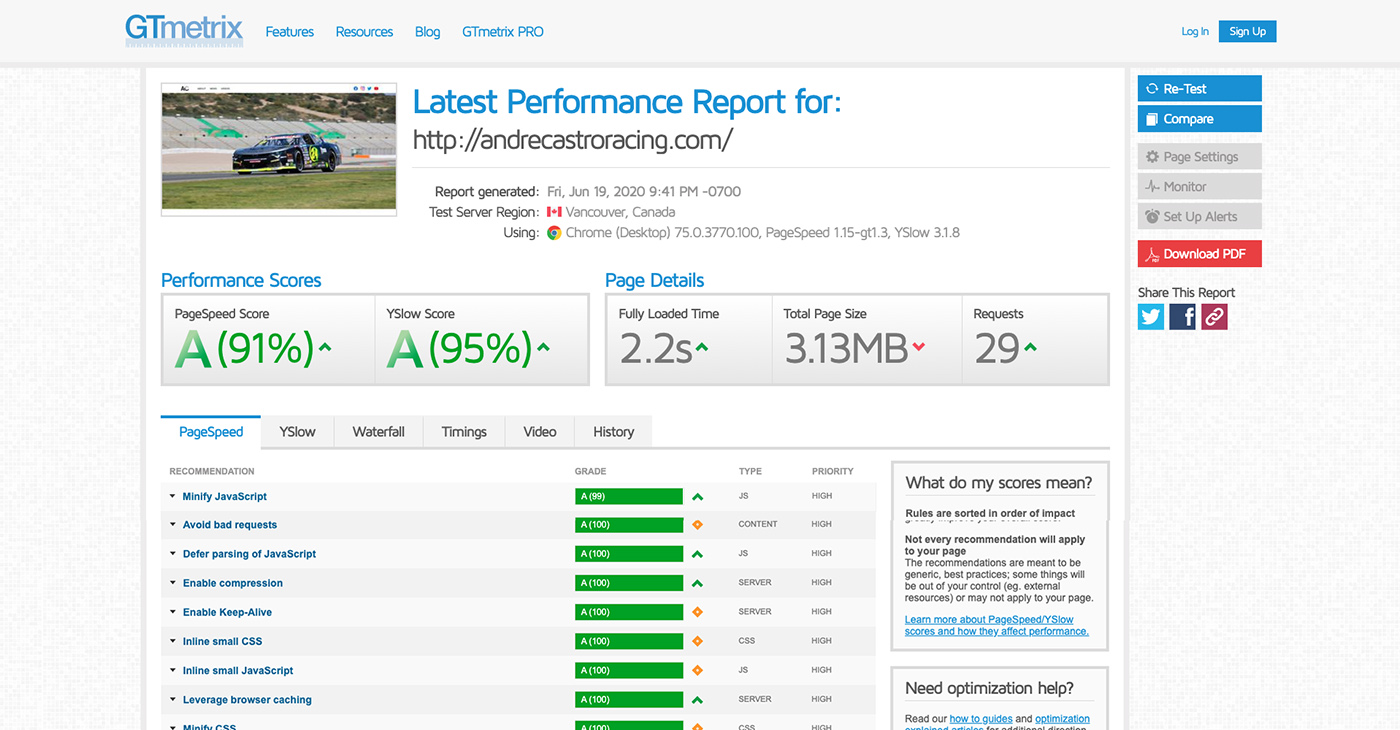Share report via Twitter icon
This screenshot has width=1400, height=730.
[1151, 317]
